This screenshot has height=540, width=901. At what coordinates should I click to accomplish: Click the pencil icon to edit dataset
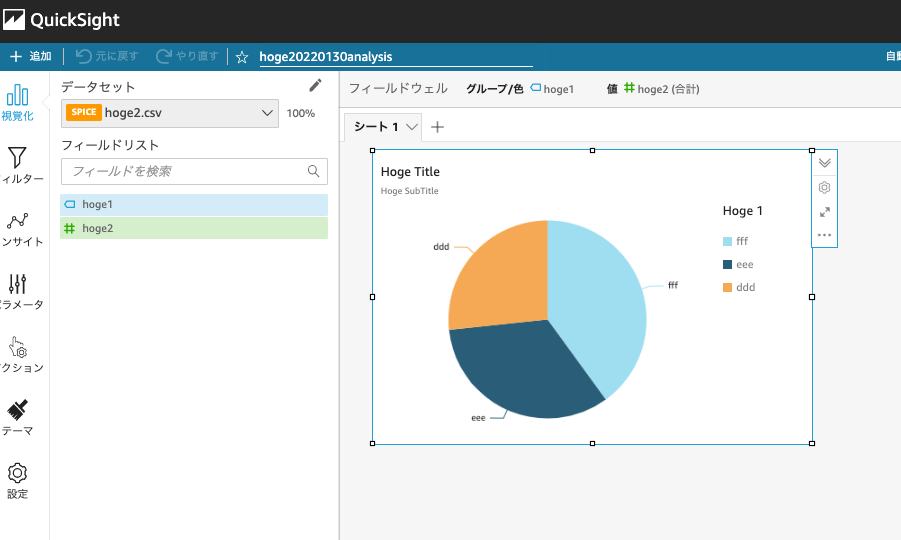[x=316, y=86]
